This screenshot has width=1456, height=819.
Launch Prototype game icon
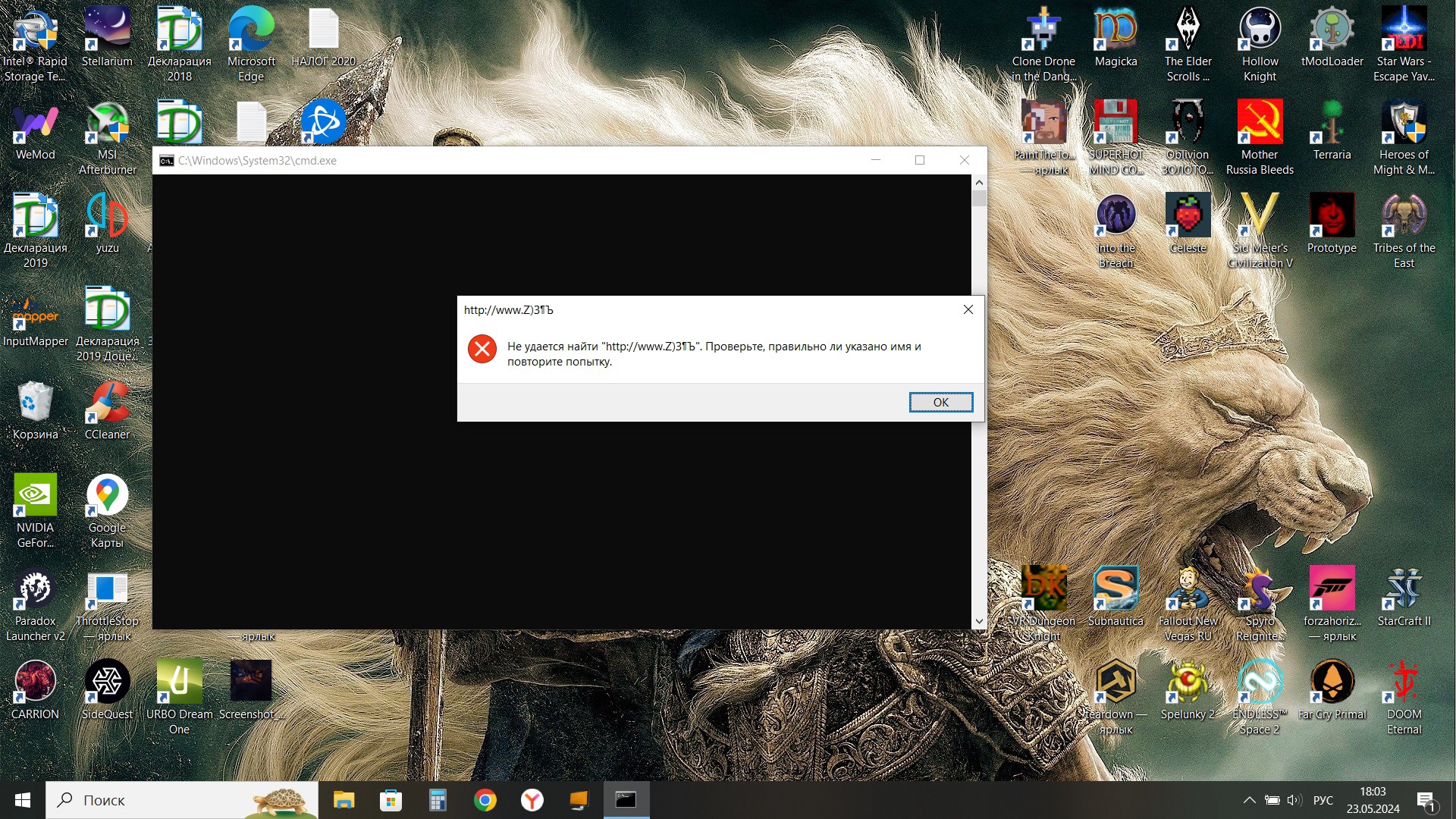(1332, 224)
